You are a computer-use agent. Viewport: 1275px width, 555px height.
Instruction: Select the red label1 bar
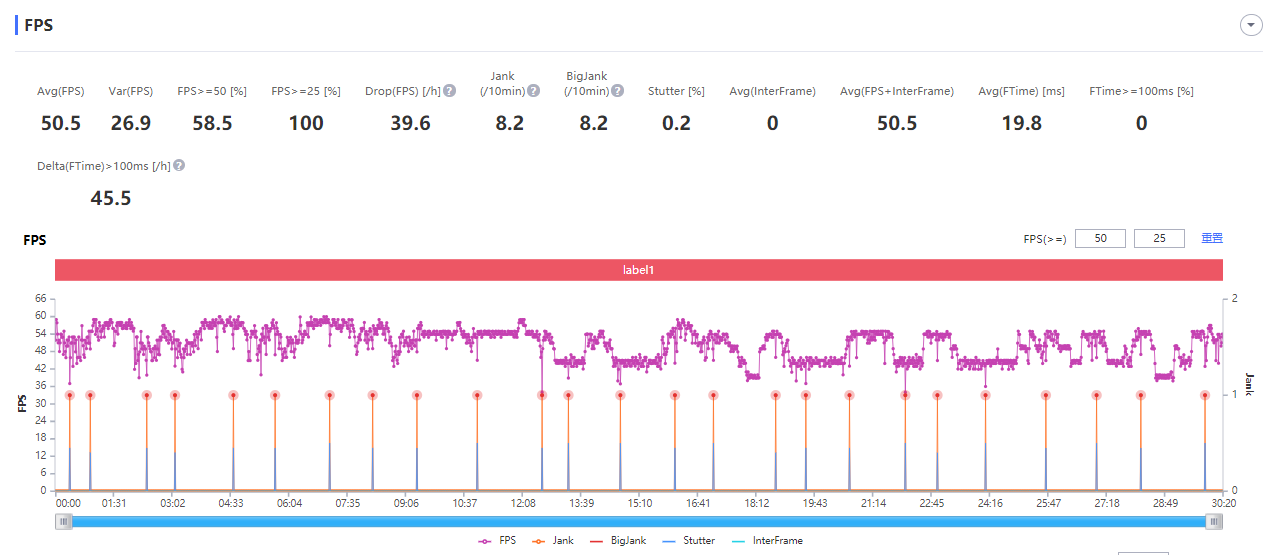click(639, 270)
